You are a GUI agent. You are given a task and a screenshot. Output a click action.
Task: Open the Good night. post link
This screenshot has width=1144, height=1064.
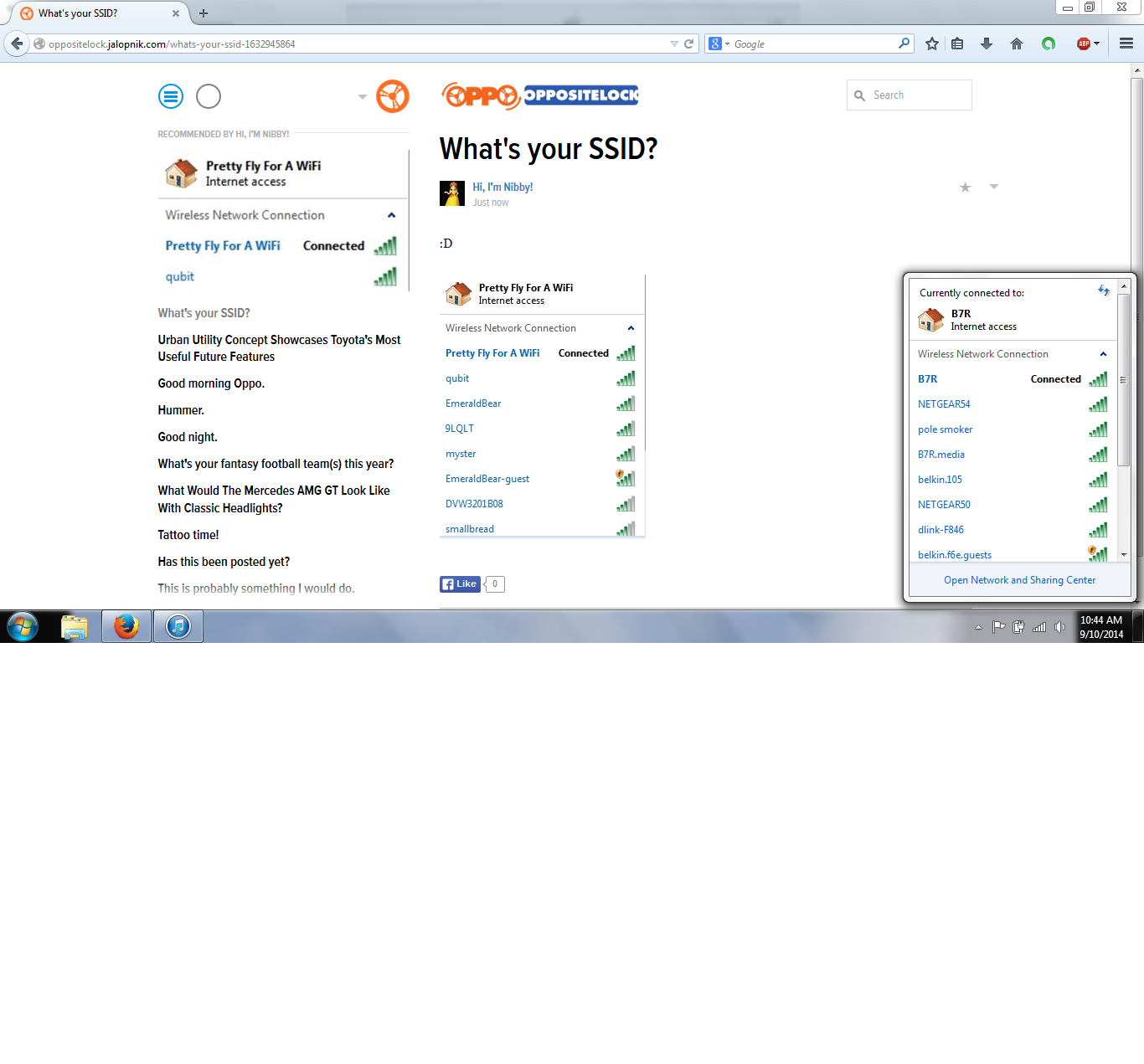pos(188,437)
